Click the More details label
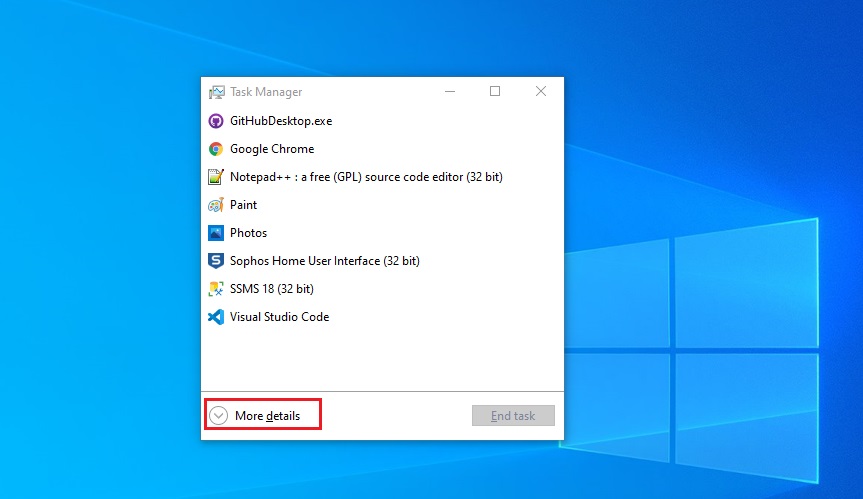 (x=267, y=416)
